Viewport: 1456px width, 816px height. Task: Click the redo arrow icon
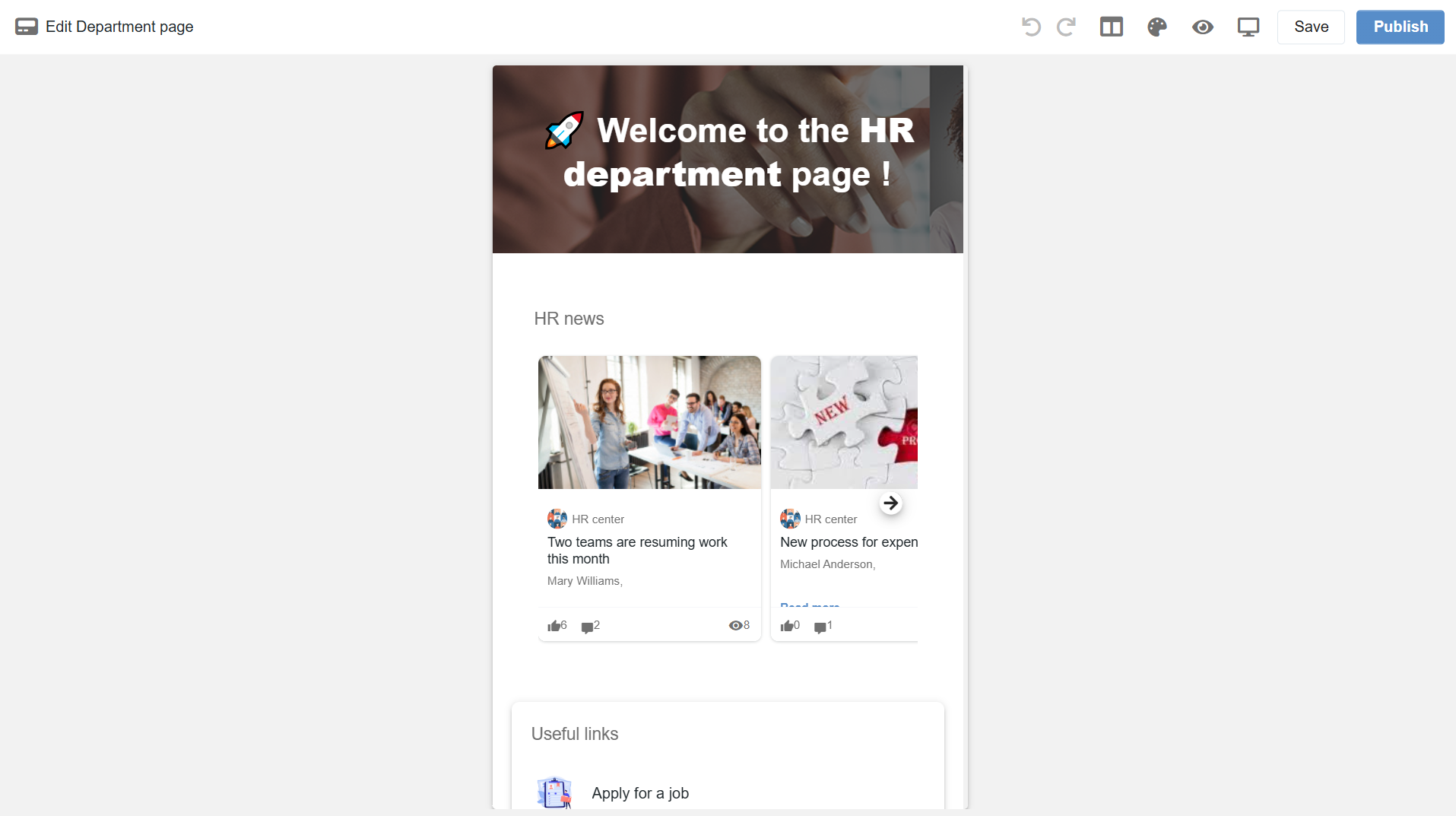[1066, 27]
